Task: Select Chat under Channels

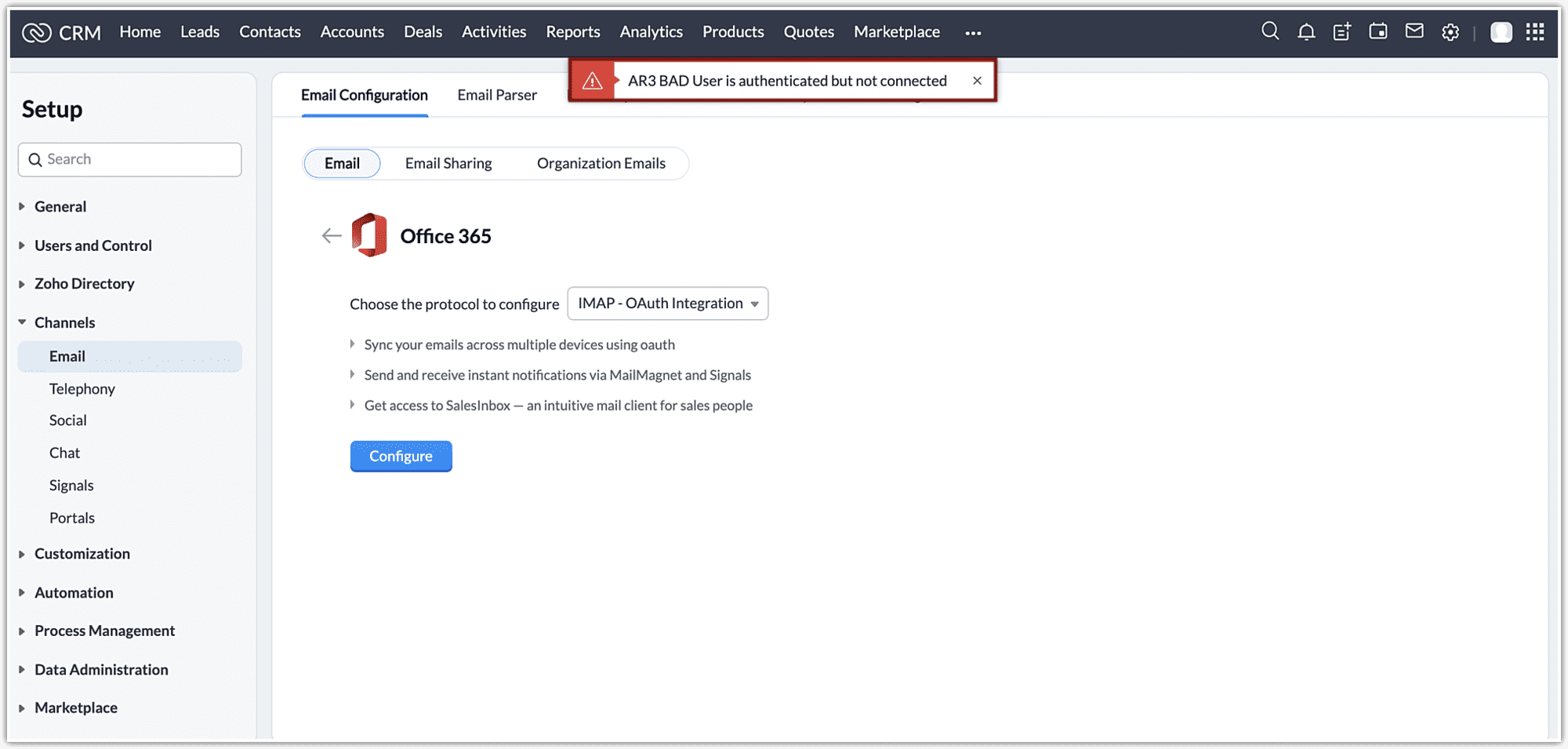Action: 65,453
